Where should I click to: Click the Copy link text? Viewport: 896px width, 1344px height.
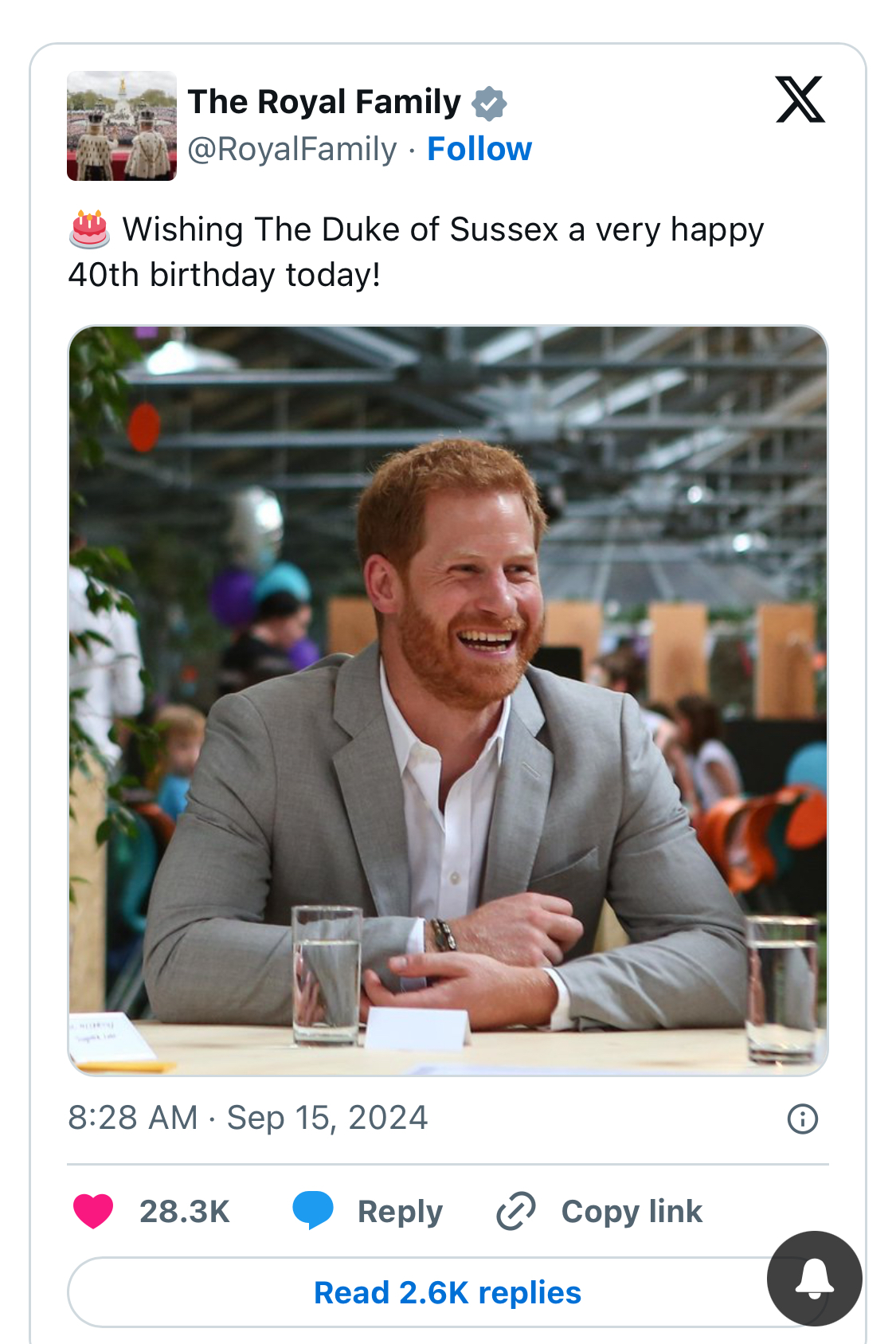(x=632, y=1211)
